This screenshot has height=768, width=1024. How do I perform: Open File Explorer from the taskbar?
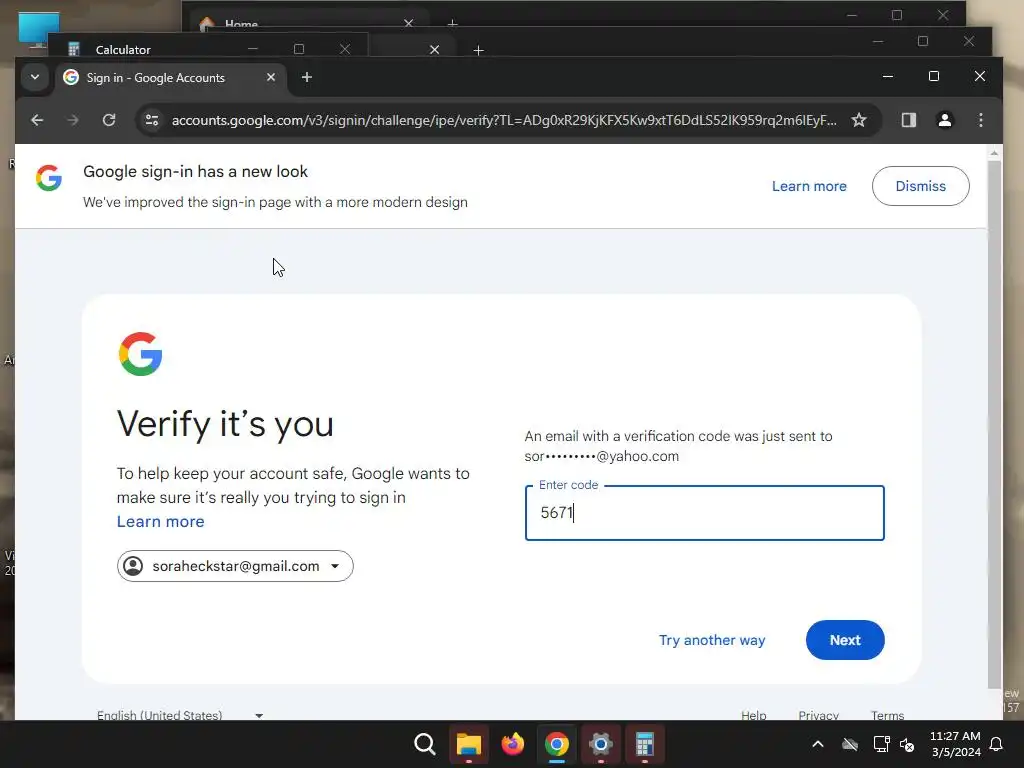click(x=469, y=744)
